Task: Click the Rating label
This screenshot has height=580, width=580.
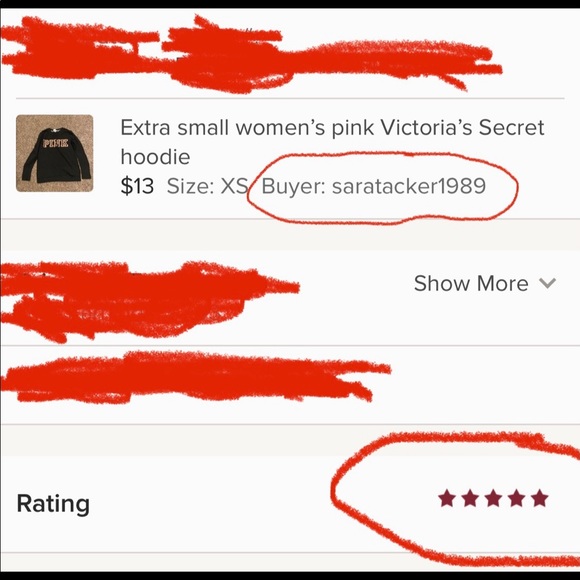Action: tap(53, 504)
